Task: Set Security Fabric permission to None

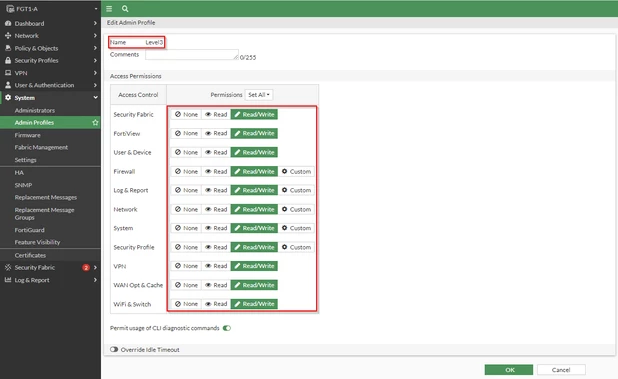Action: (x=186, y=114)
